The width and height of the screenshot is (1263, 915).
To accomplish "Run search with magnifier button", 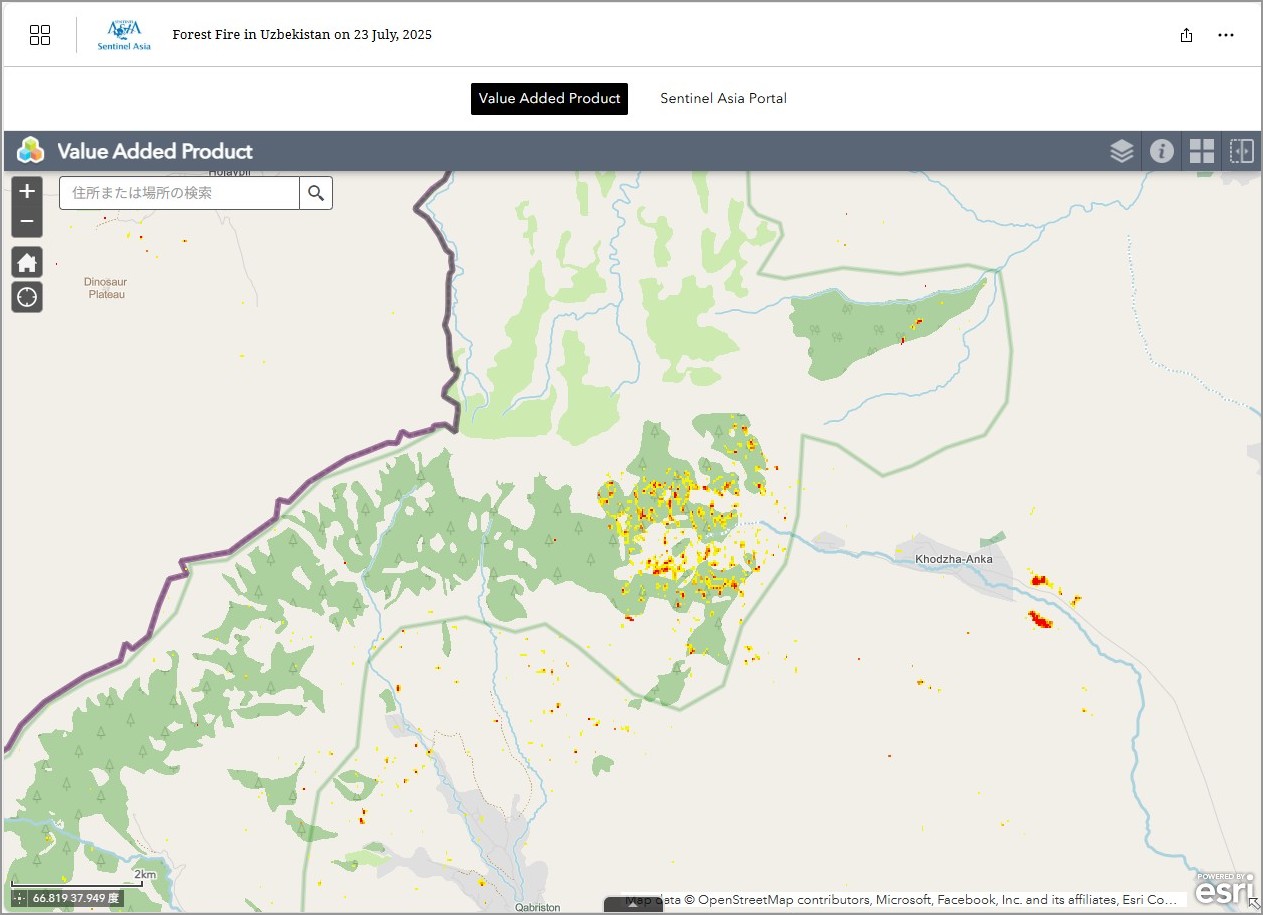I will [x=316, y=193].
